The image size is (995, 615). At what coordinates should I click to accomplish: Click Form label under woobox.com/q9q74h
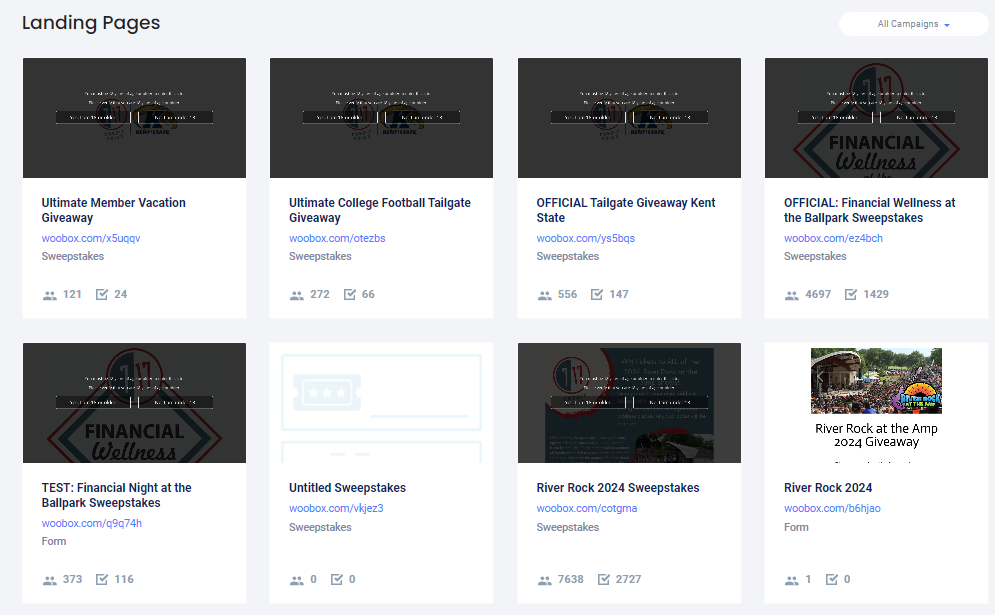[54, 541]
